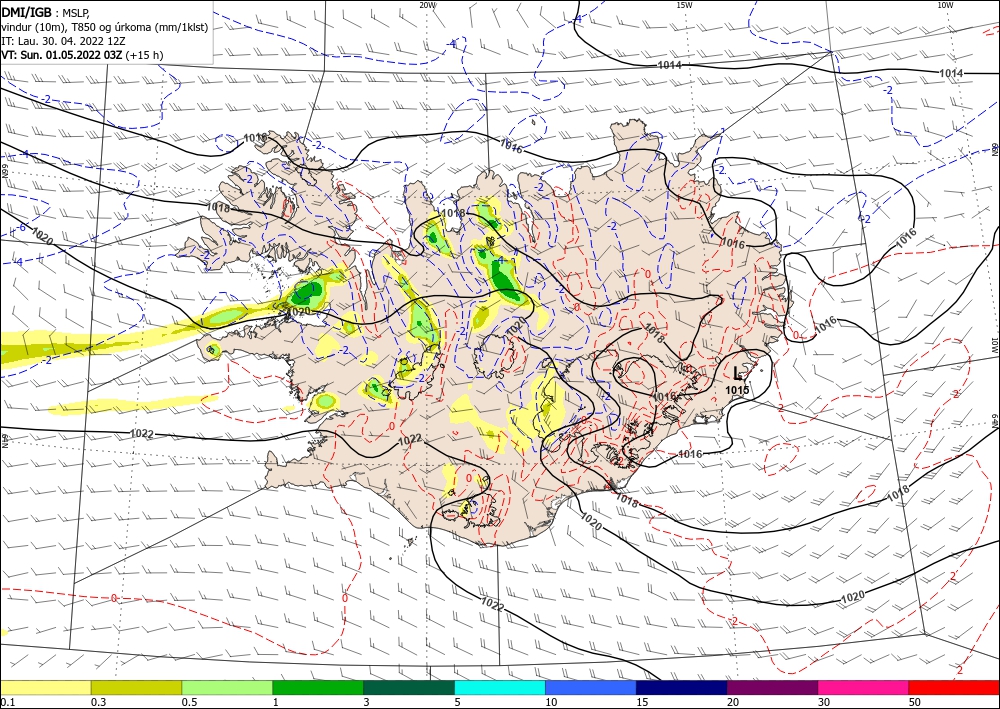Image resolution: width=1000 pixels, height=709 pixels.
Task: Click the magenta 30–50 legend swatch
Action: coord(864,687)
